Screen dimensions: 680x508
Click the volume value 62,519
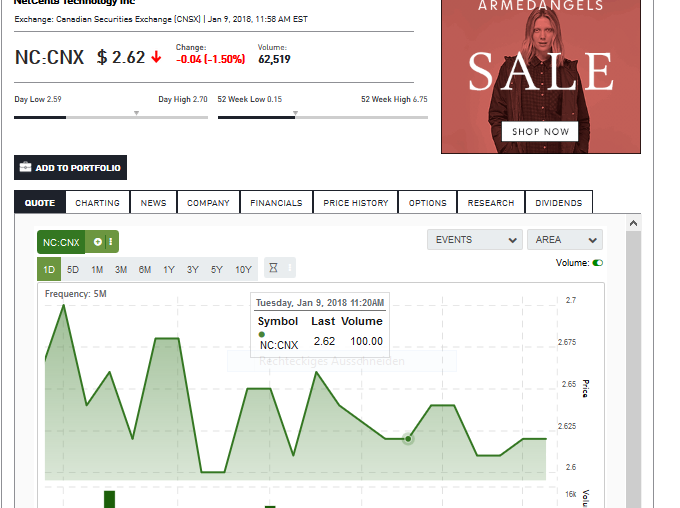[274, 59]
